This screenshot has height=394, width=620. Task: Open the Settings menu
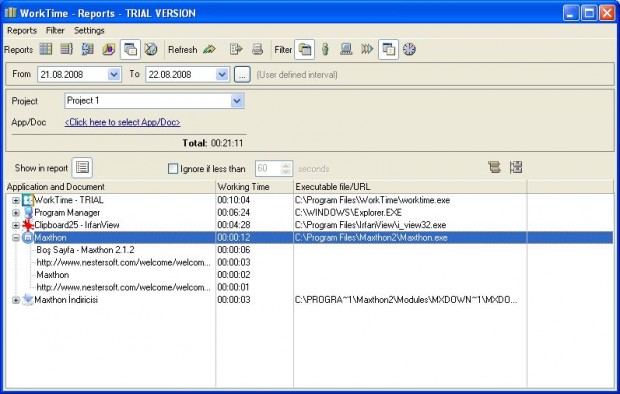click(x=89, y=30)
